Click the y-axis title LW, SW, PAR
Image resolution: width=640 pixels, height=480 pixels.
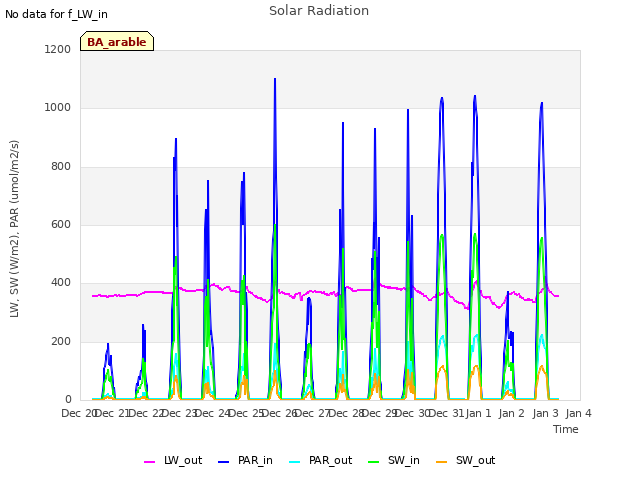tap(14, 229)
